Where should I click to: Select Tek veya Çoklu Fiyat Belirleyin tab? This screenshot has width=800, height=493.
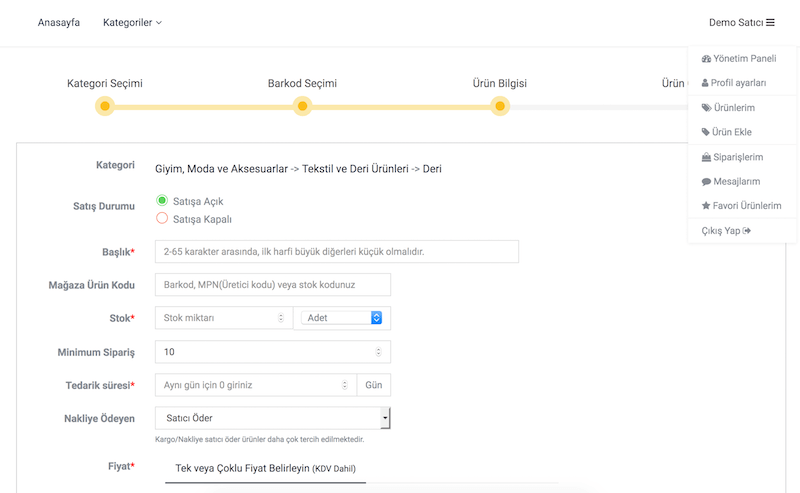tap(265, 468)
